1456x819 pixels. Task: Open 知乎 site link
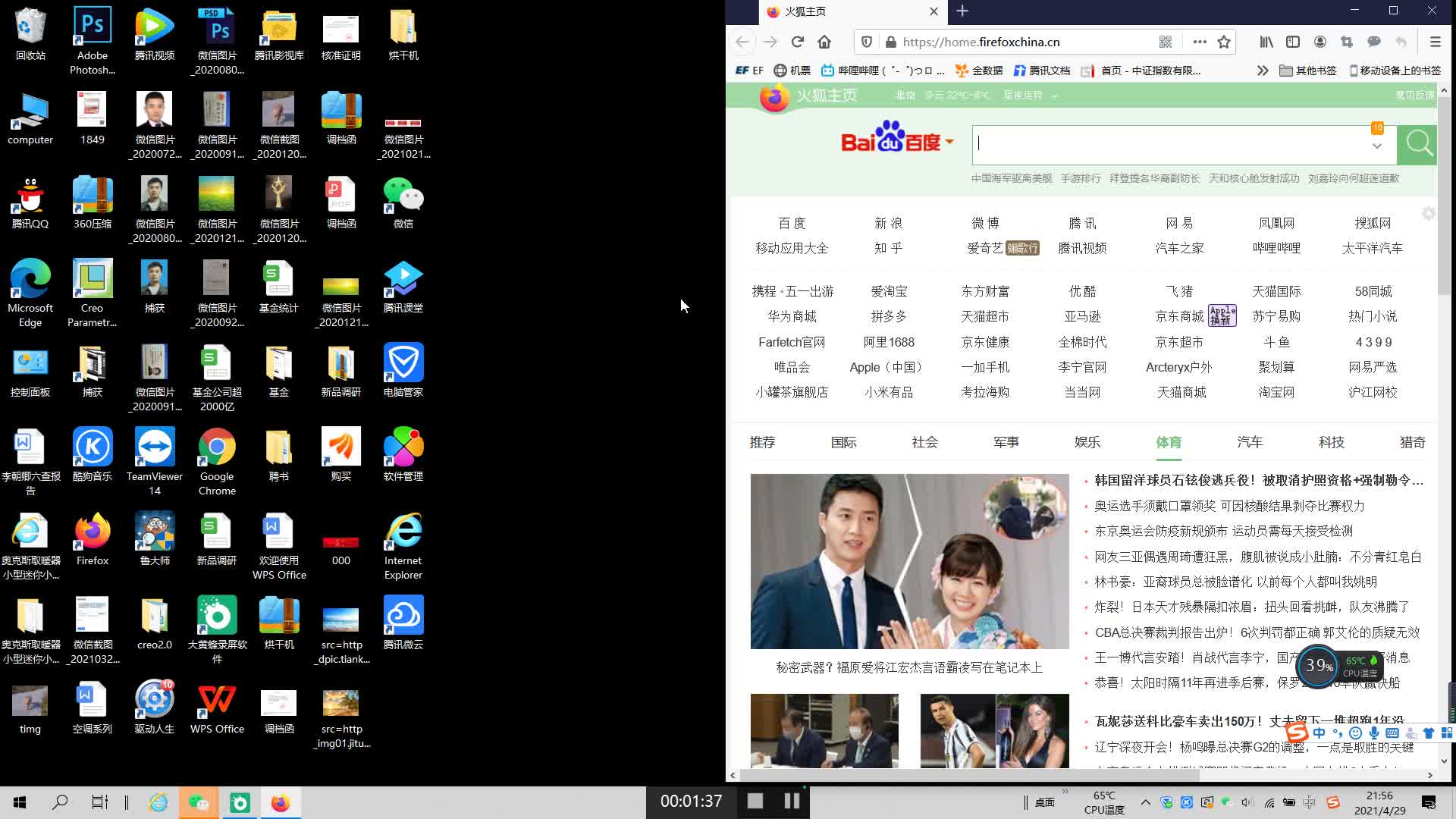(888, 248)
